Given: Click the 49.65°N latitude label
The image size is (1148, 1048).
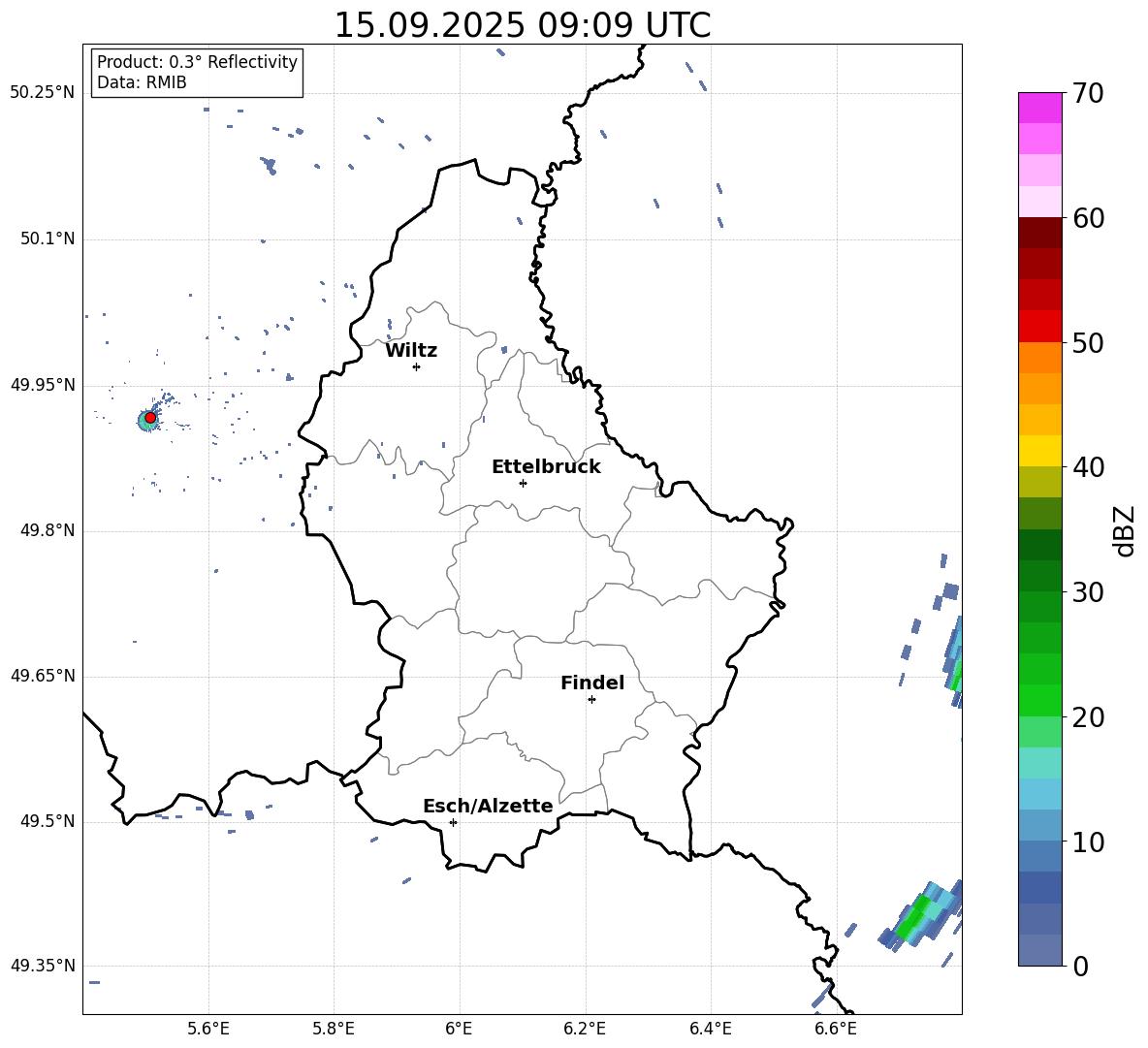Looking at the screenshot, I should (x=43, y=676).
